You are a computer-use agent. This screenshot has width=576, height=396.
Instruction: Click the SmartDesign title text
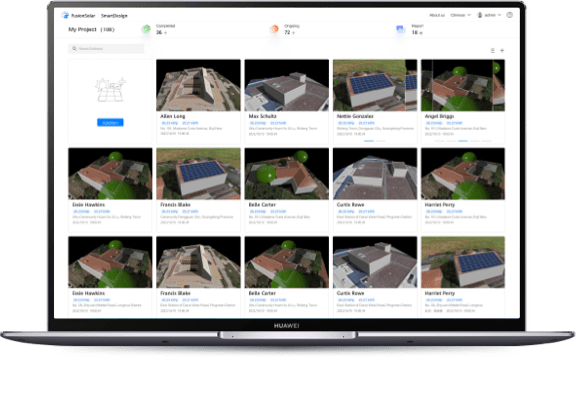(x=114, y=16)
